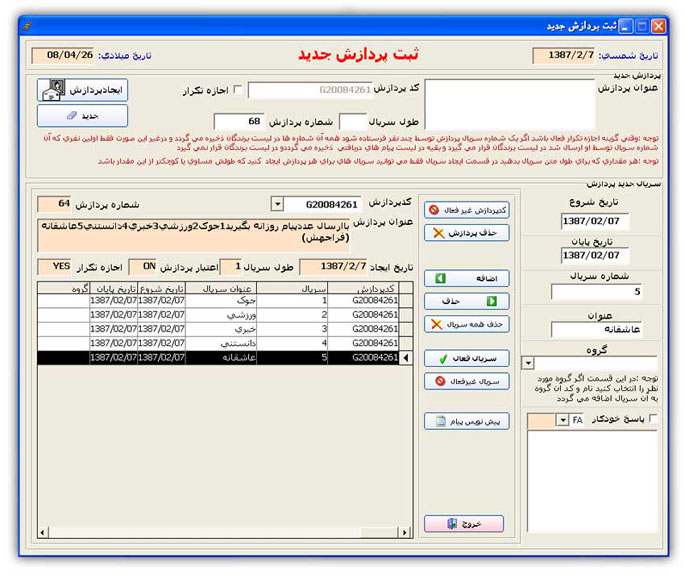Click the تاریخ شروع column header
The width and height of the screenshot is (685, 575).
point(162,288)
